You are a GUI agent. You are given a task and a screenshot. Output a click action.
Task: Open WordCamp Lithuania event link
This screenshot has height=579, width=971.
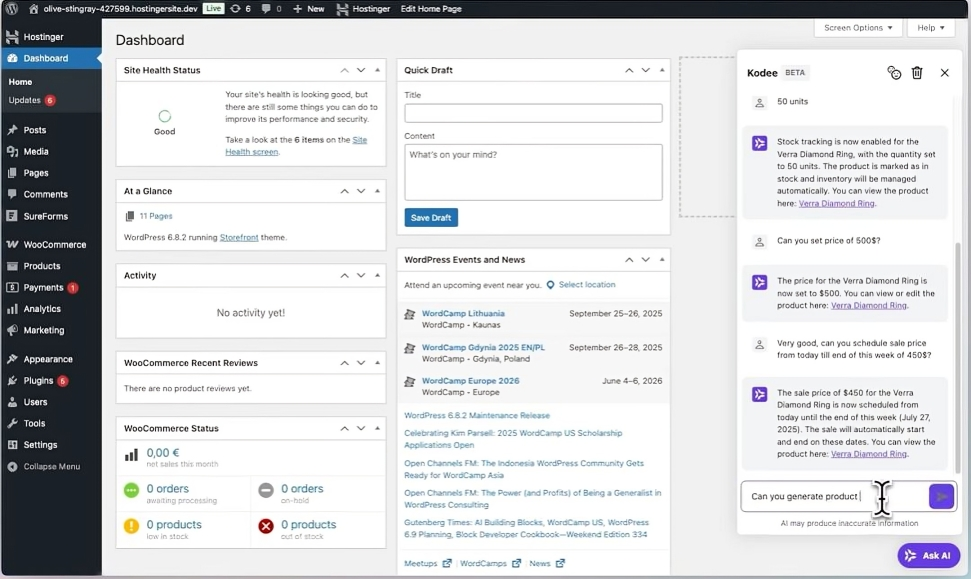(x=463, y=313)
